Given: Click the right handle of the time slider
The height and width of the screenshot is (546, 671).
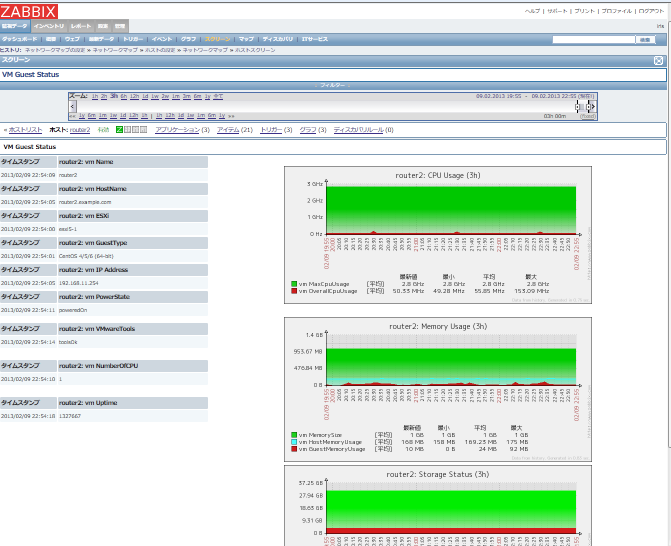Looking at the screenshot, I should coord(588,107).
